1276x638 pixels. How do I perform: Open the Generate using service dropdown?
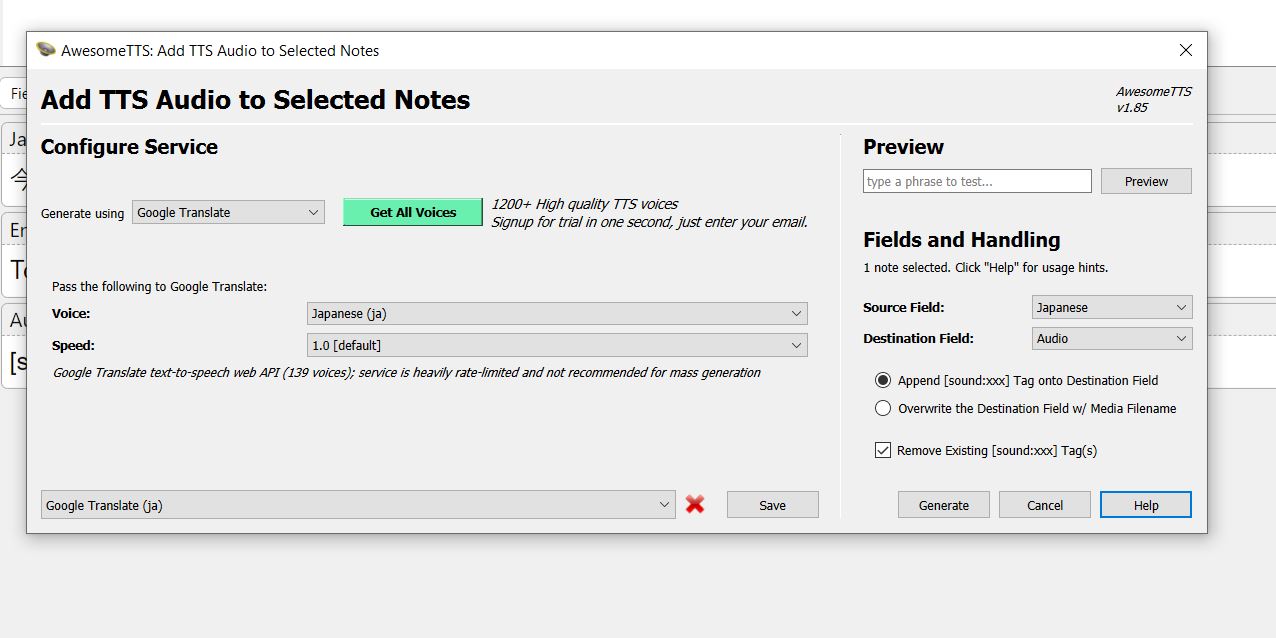pos(228,212)
